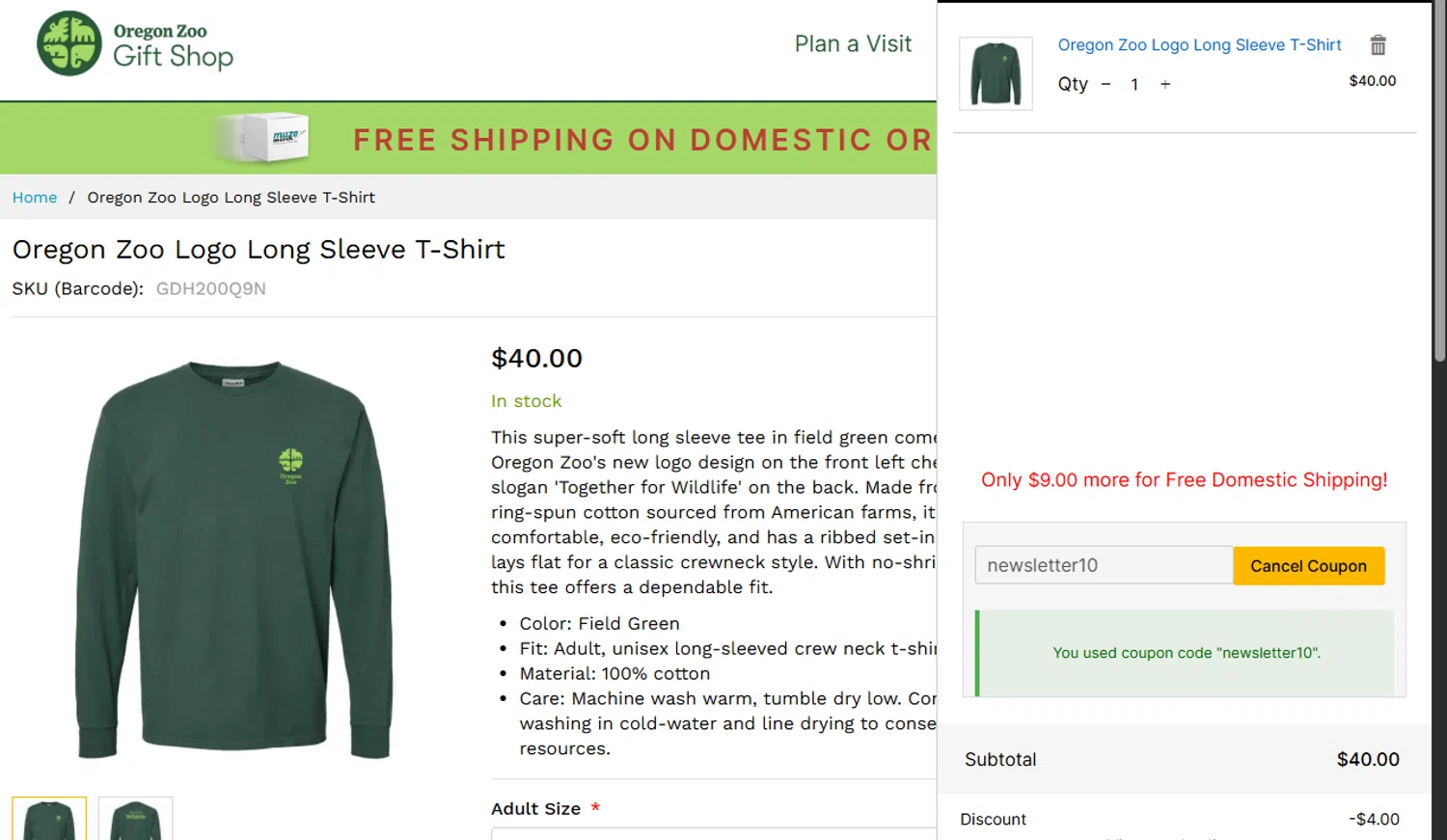Go to Home via breadcrumb link
Image resolution: width=1447 pixels, height=840 pixels.
click(x=35, y=198)
